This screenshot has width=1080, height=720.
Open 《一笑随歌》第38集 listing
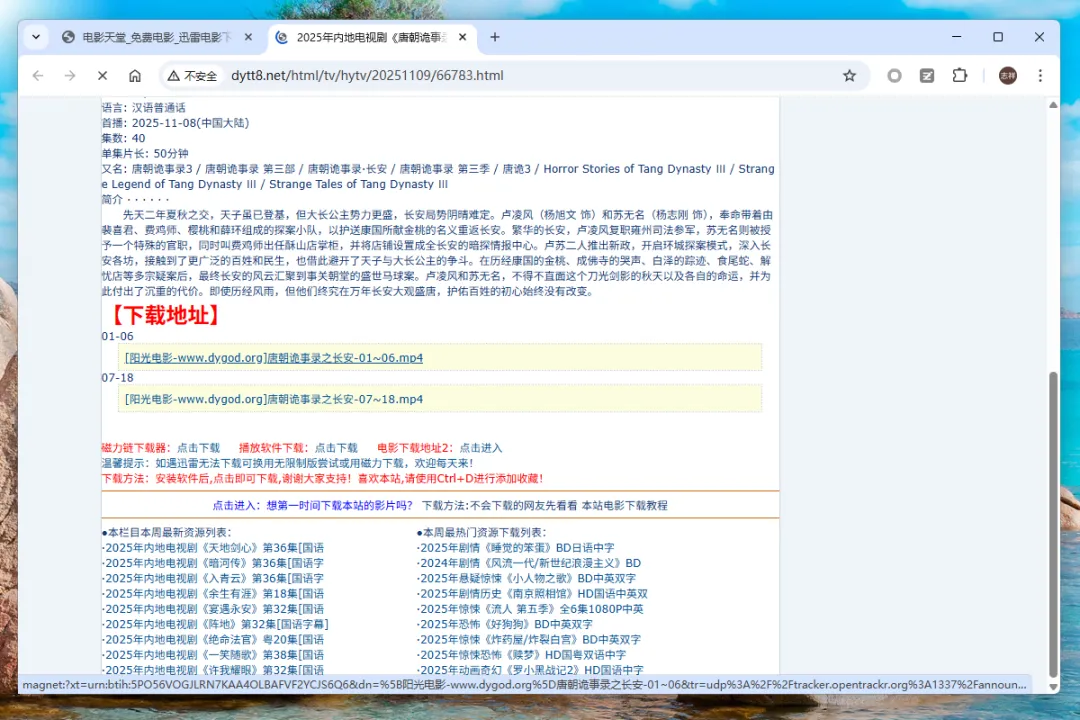(214, 655)
